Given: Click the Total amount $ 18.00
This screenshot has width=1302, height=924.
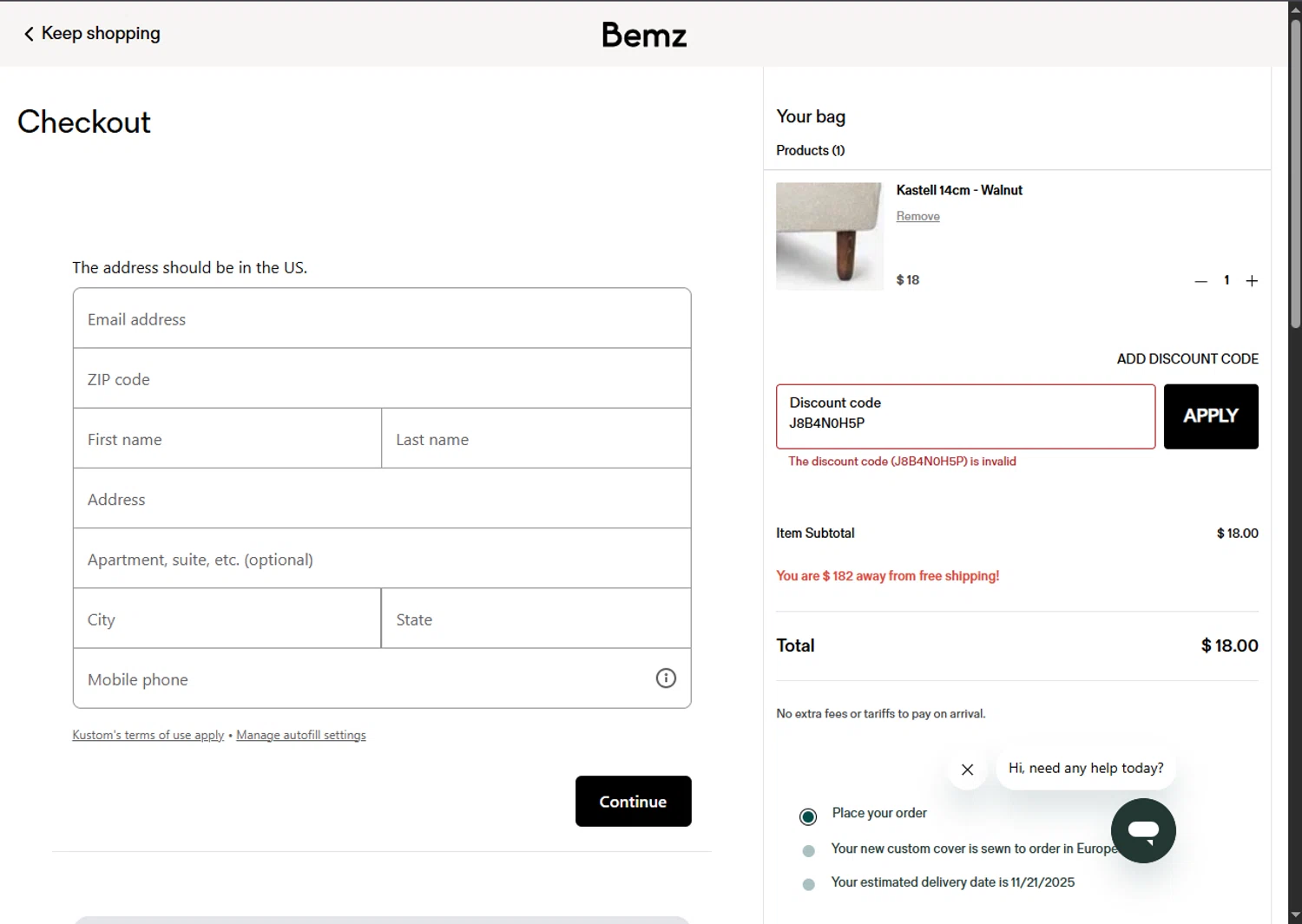Looking at the screenshot, I should pos(1229,645).
